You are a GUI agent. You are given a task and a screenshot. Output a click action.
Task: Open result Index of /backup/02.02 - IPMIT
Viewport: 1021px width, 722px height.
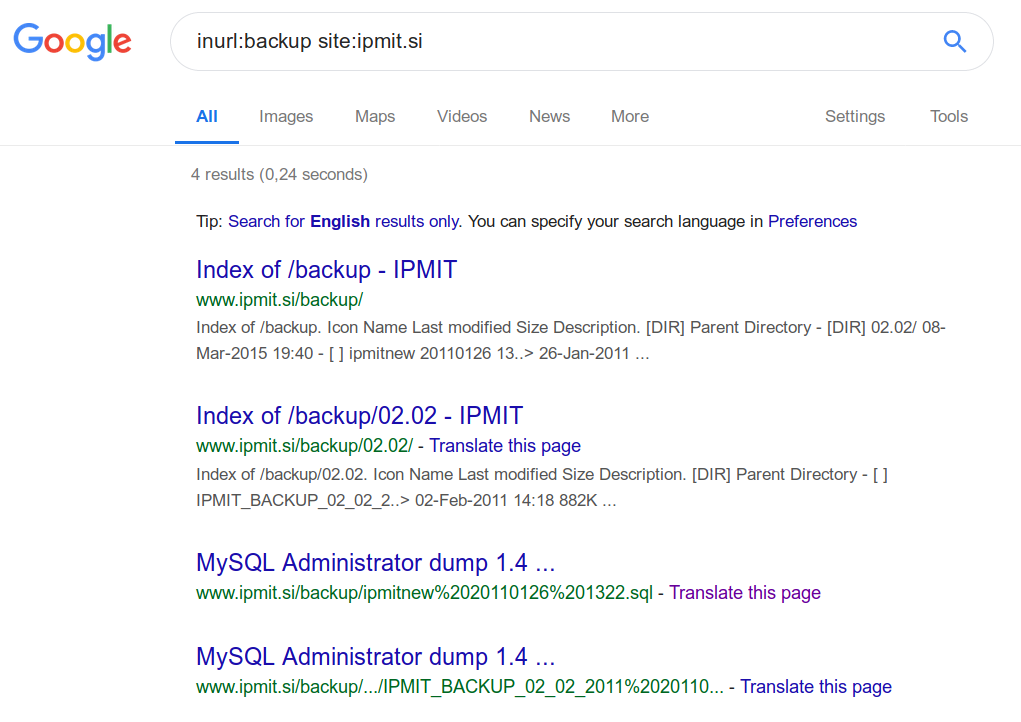coord(359,415)
